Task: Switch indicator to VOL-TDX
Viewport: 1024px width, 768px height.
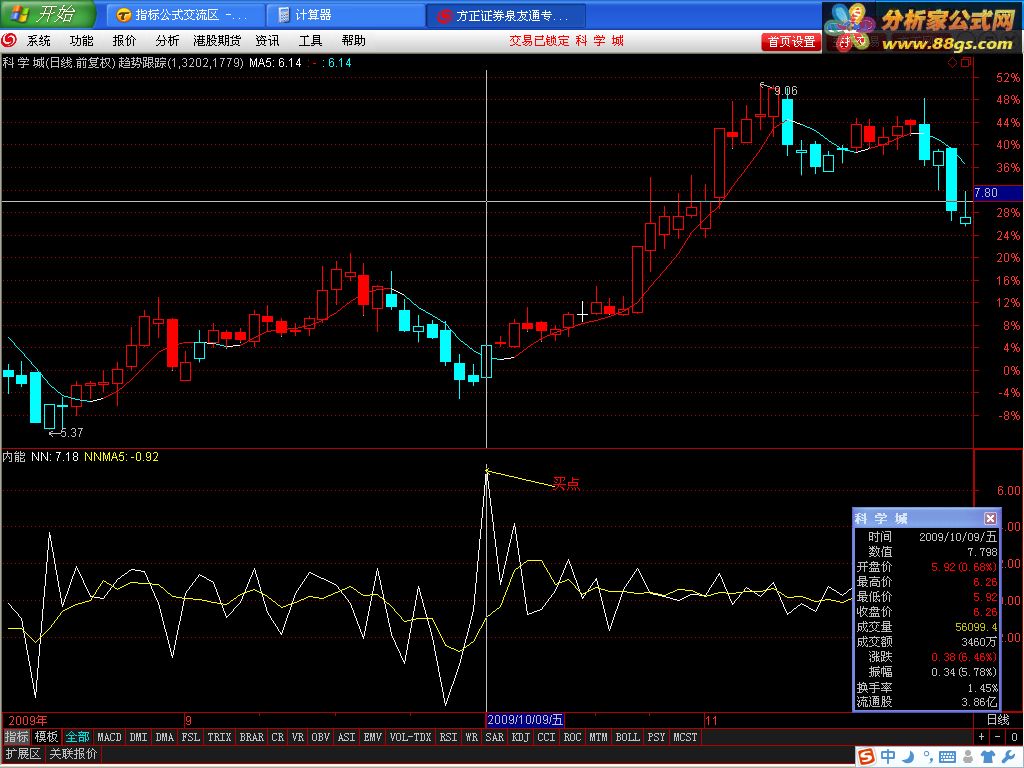Action: click(x=411, y=737)
